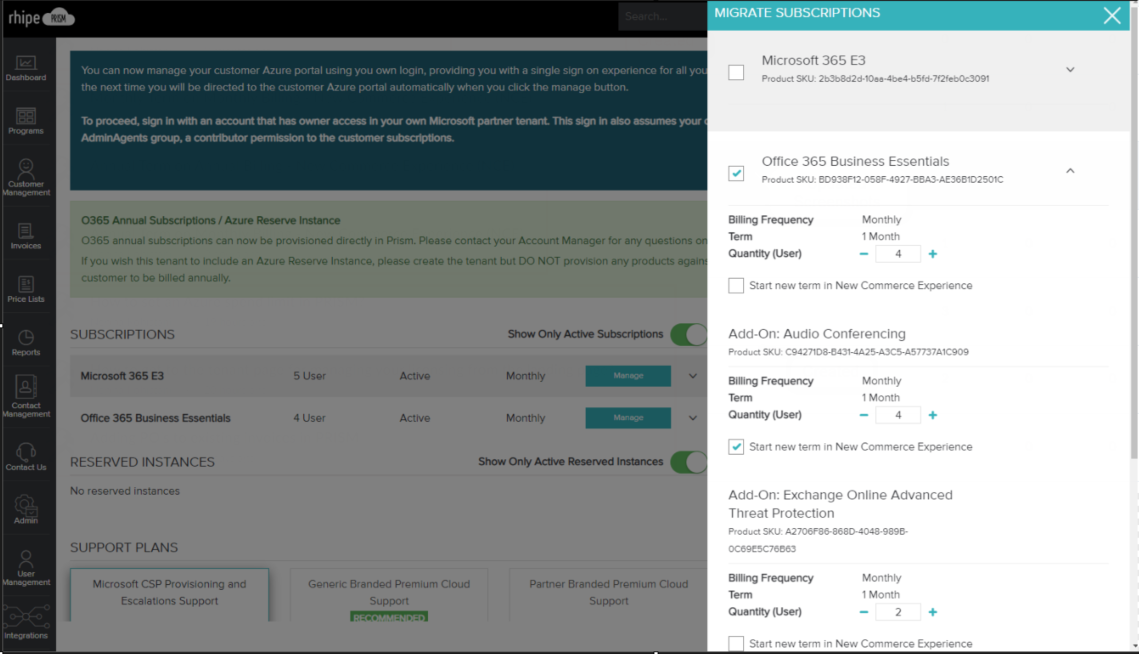Select Partner Branded Premium Cloud Support card
Screen dimensions: 1139x654
[x=608, y=594]
